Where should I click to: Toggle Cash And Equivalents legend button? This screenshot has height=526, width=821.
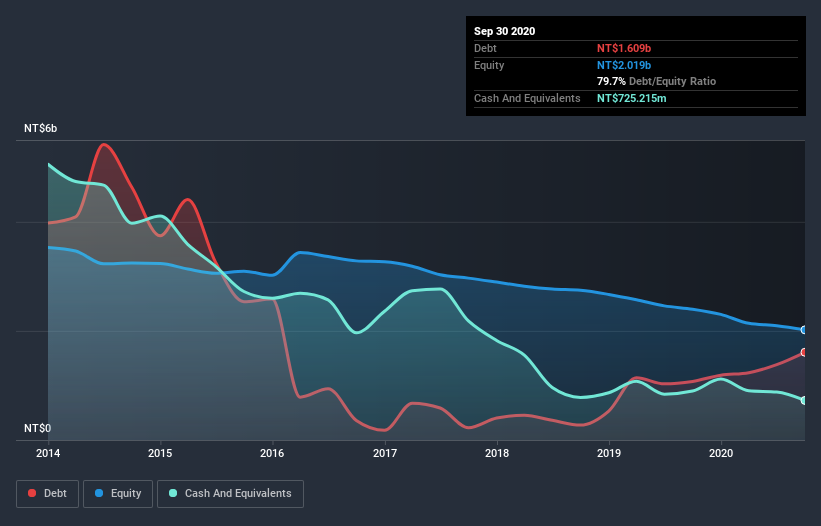230,494
